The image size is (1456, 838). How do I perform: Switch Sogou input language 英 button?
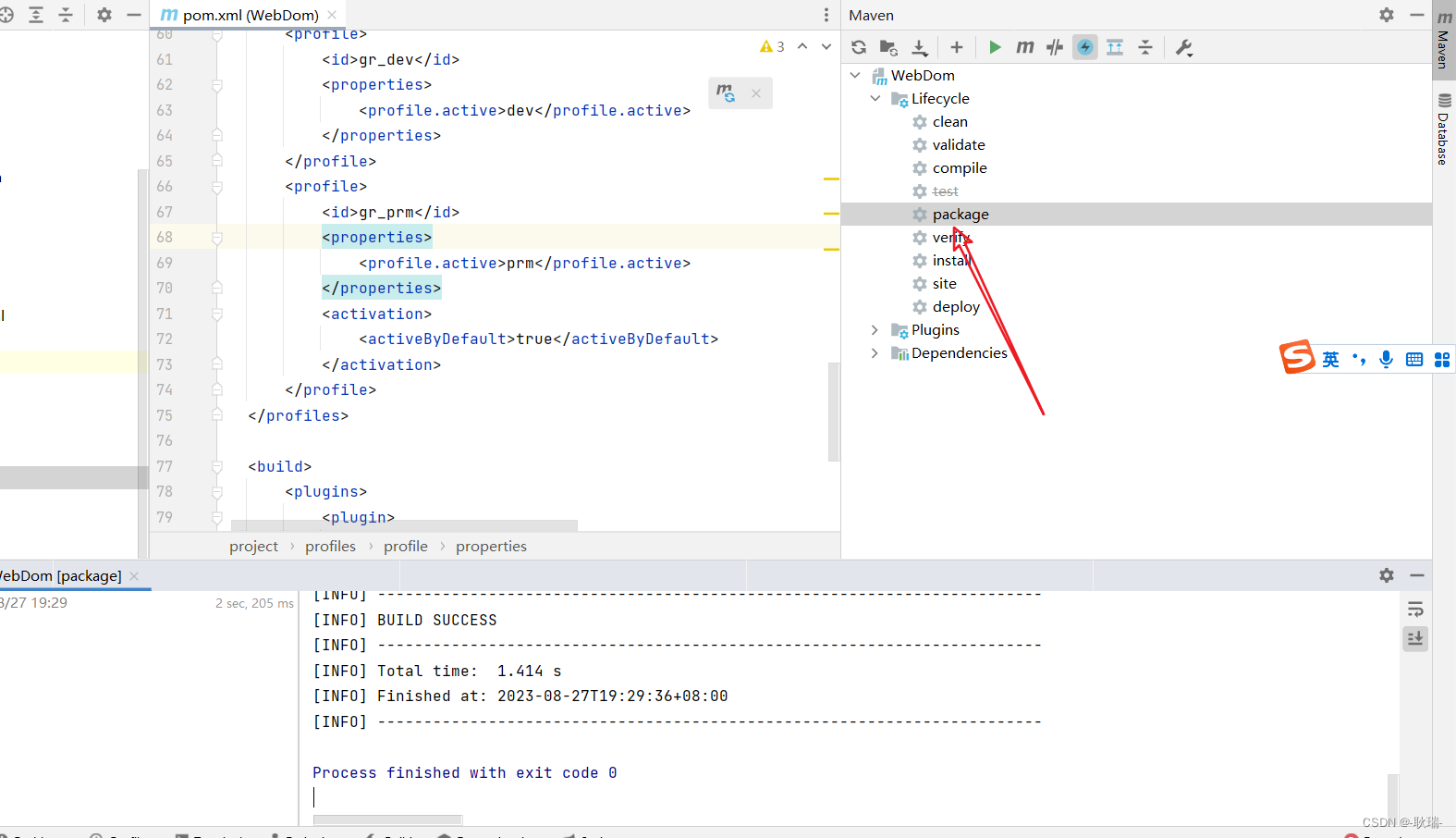tap(1330, 360)
